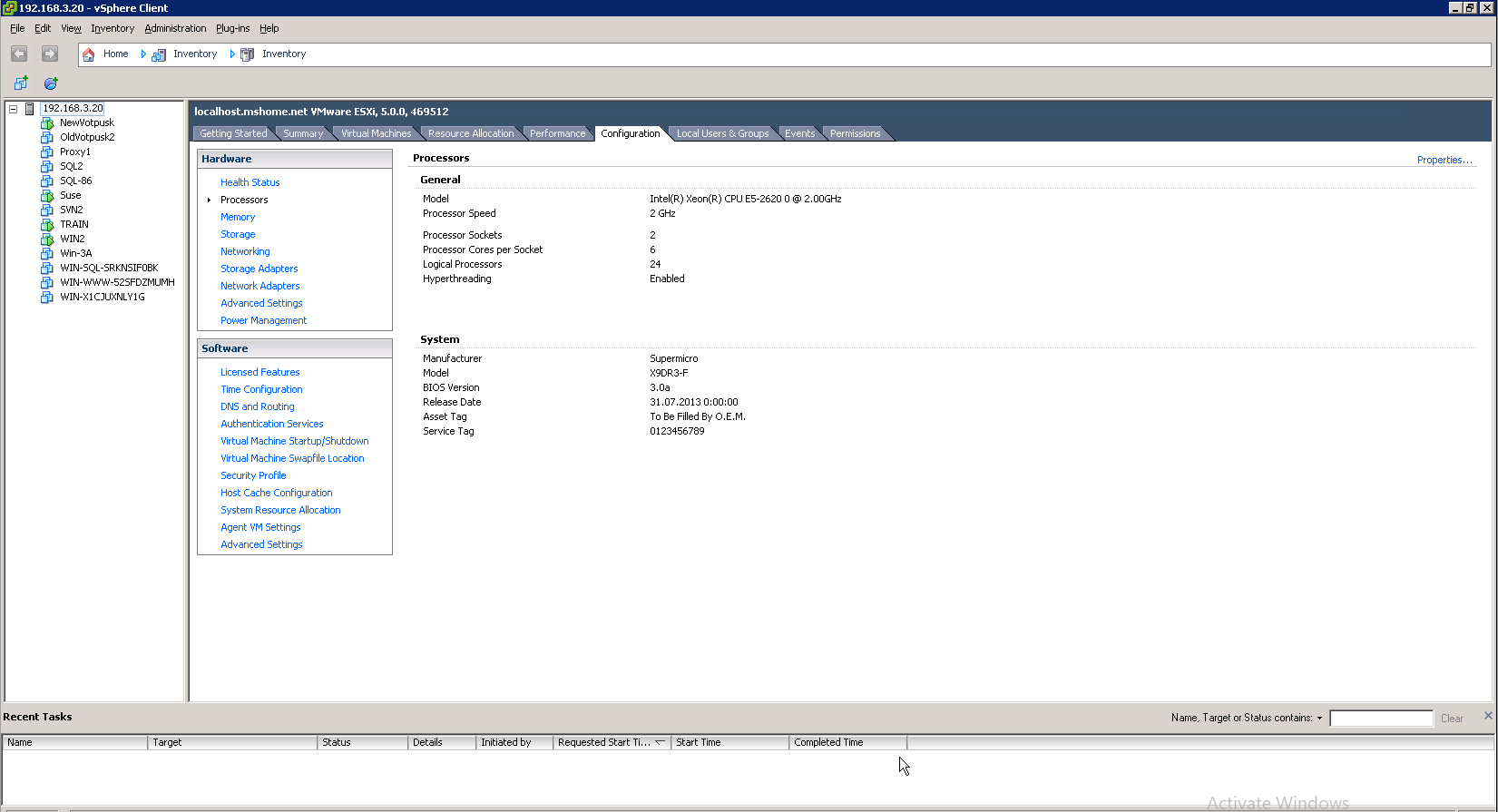
Task: Open the View menu
Action: coord(71,28)
